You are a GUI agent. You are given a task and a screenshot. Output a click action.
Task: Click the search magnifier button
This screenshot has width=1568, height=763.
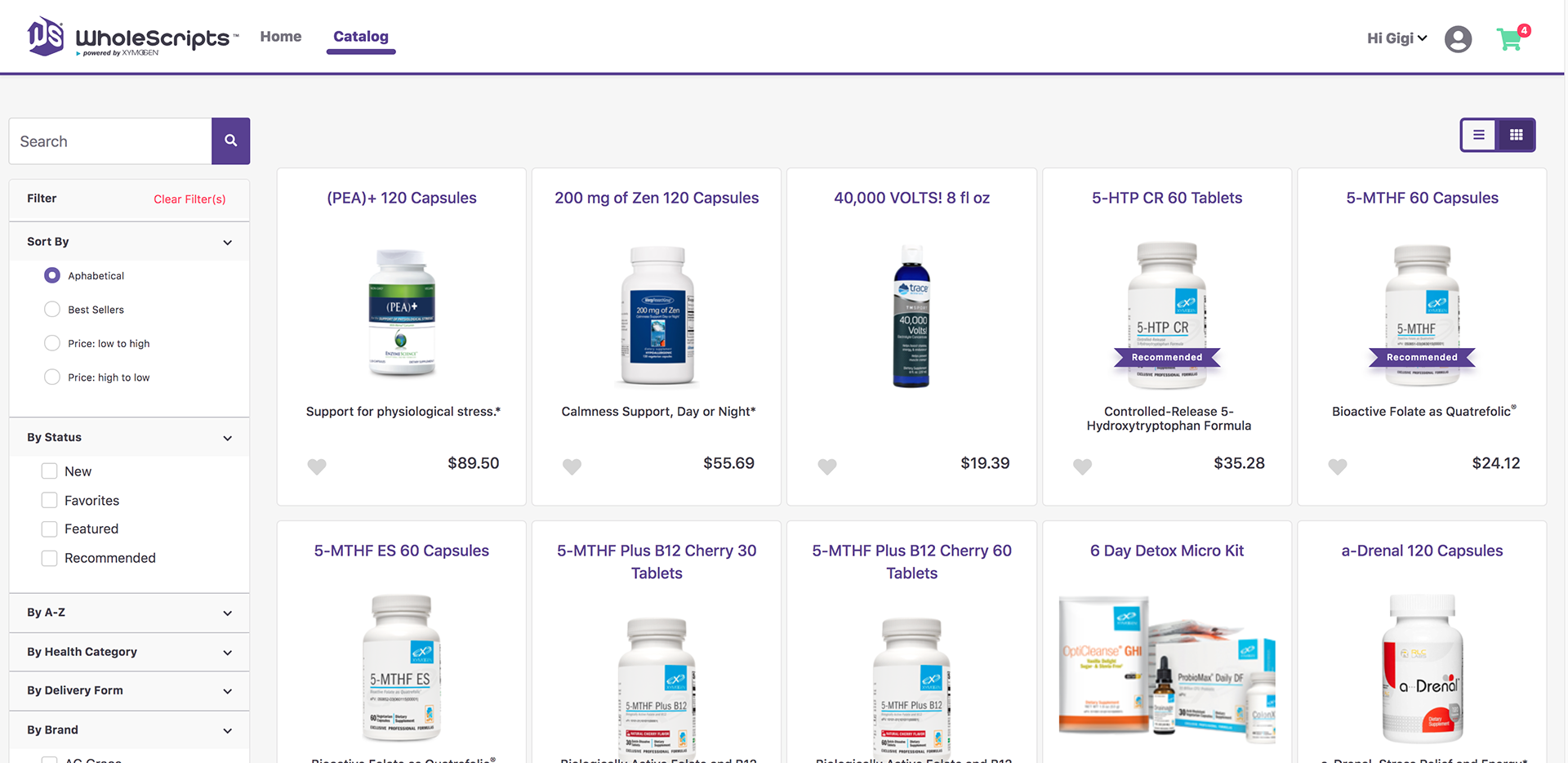coord(230,141)
